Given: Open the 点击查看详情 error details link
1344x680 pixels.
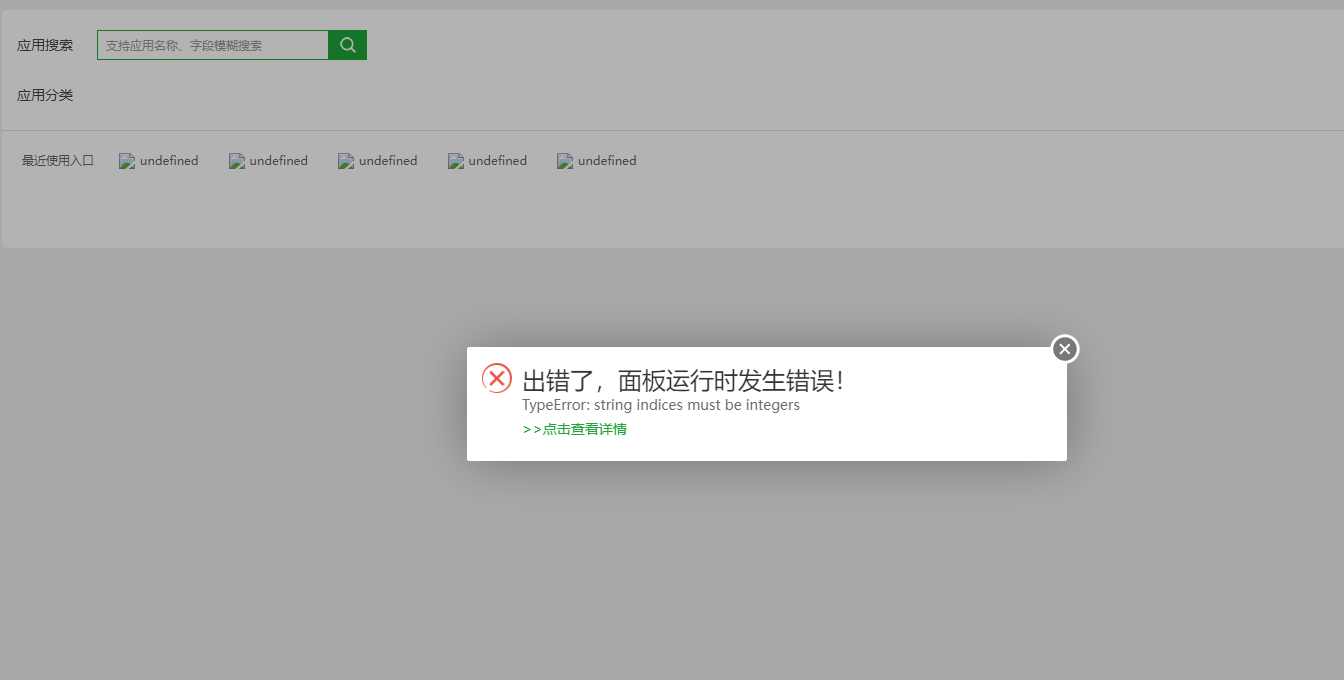Looking at the screenshot, I should click(x=575, y=429).
